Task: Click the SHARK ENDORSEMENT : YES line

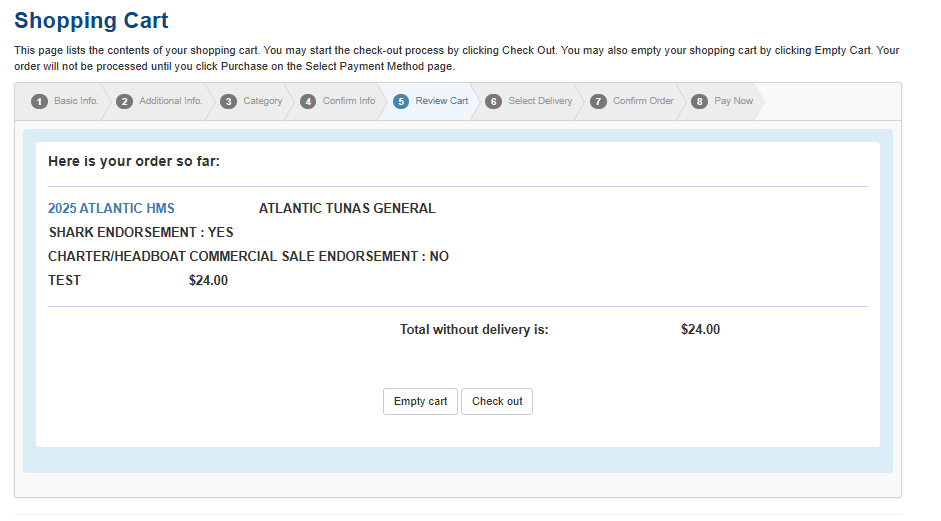Action: [141, 233]
